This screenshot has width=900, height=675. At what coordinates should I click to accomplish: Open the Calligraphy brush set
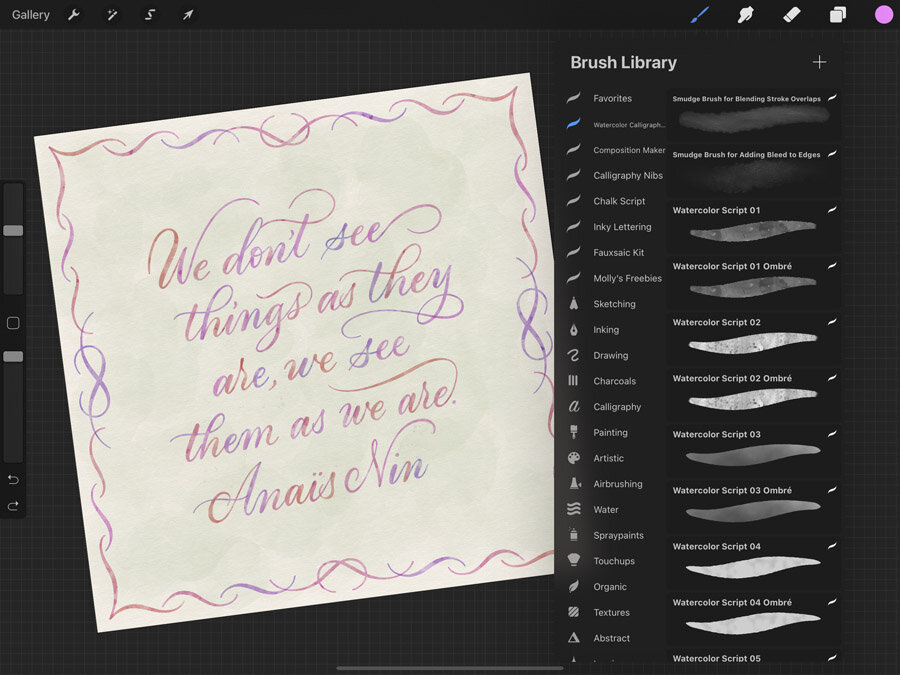coord(616,407)
